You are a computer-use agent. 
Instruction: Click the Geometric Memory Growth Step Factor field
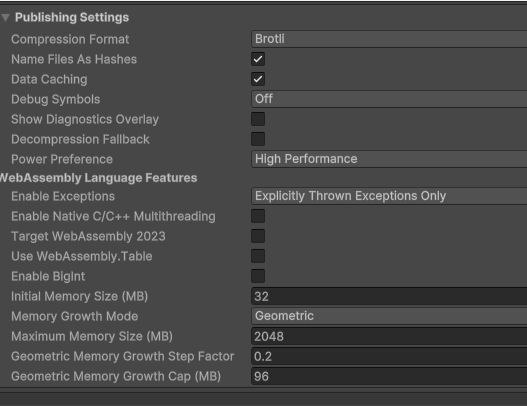tap(389, 356)
